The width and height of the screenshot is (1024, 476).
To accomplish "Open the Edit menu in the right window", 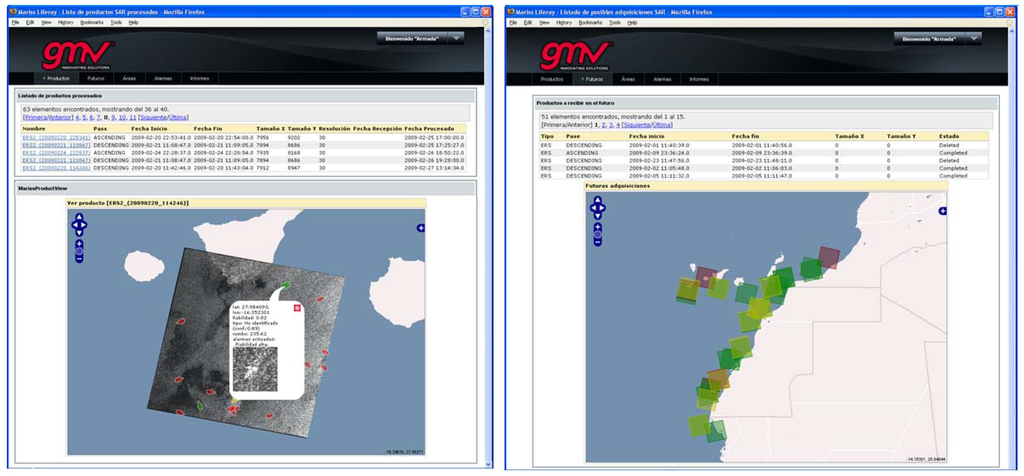I will pyautogui.click(x=527, y=22).
